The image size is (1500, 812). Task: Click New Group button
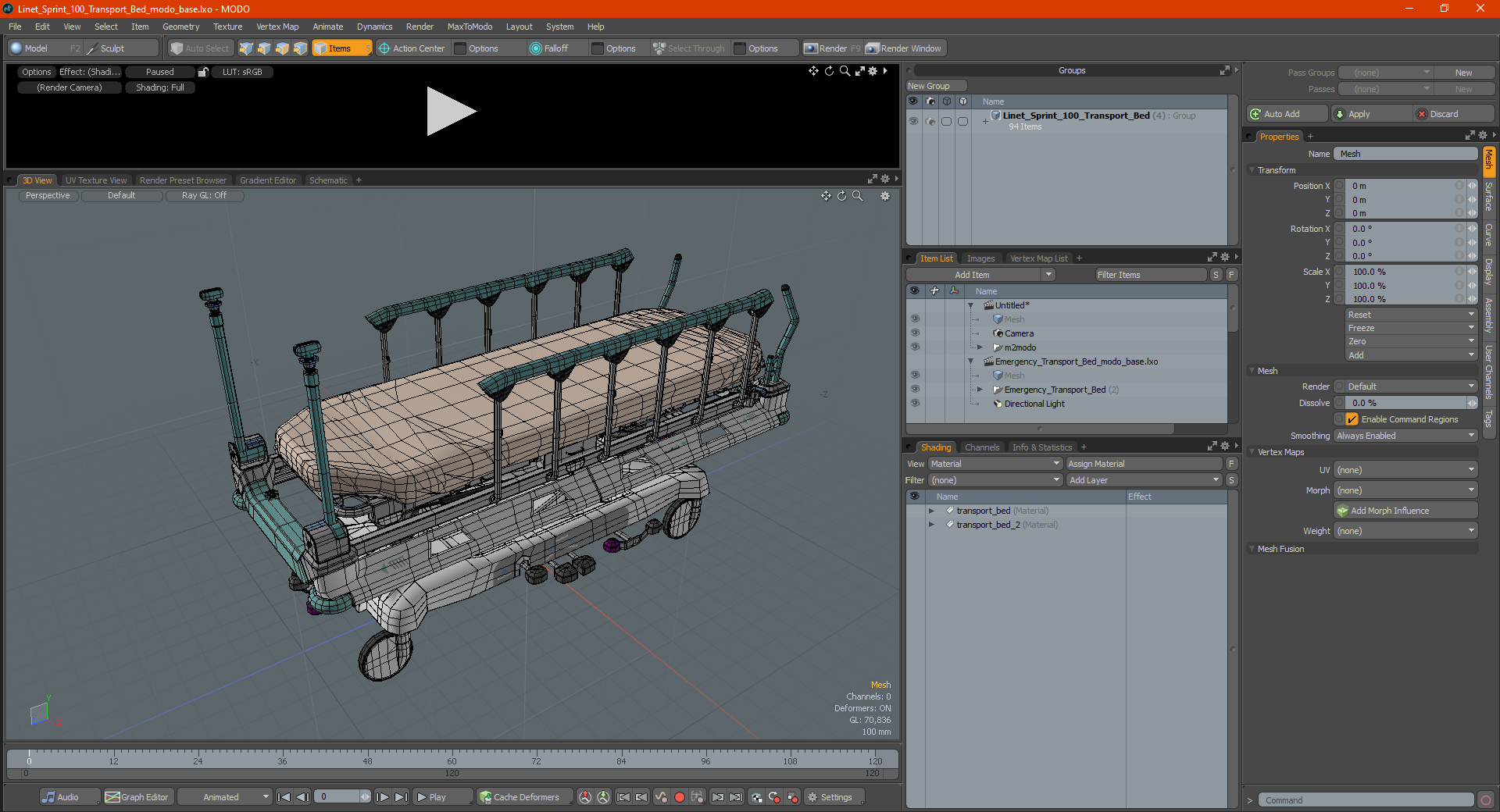[936, 86]
